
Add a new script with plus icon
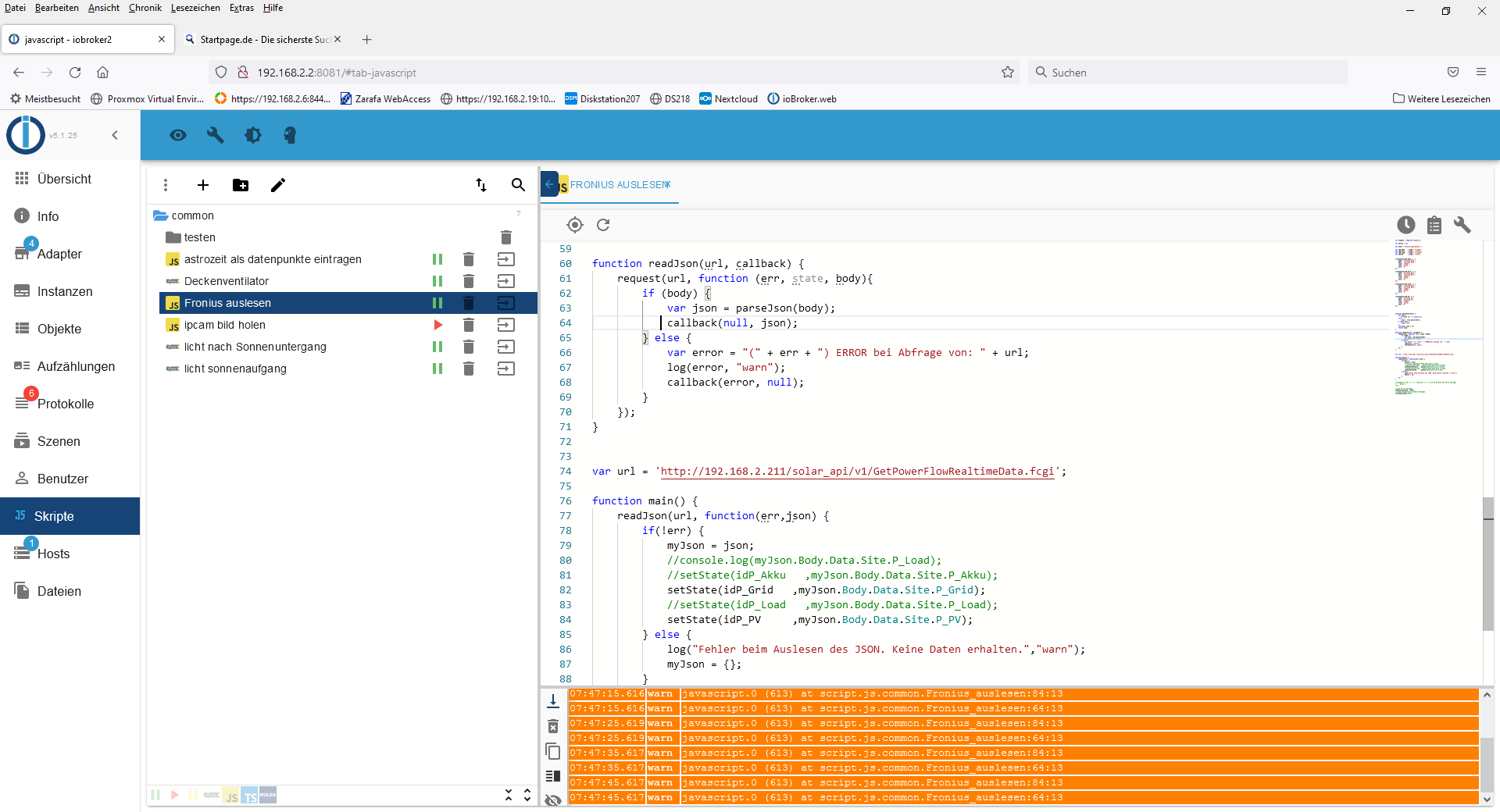point(203,185)
